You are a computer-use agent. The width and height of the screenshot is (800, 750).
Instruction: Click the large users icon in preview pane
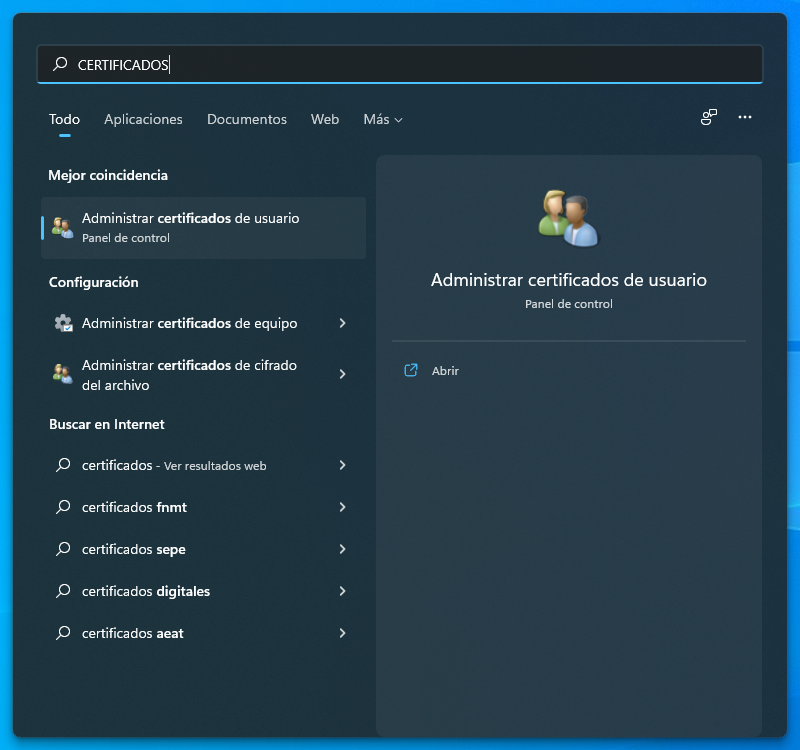click(568, 218)
